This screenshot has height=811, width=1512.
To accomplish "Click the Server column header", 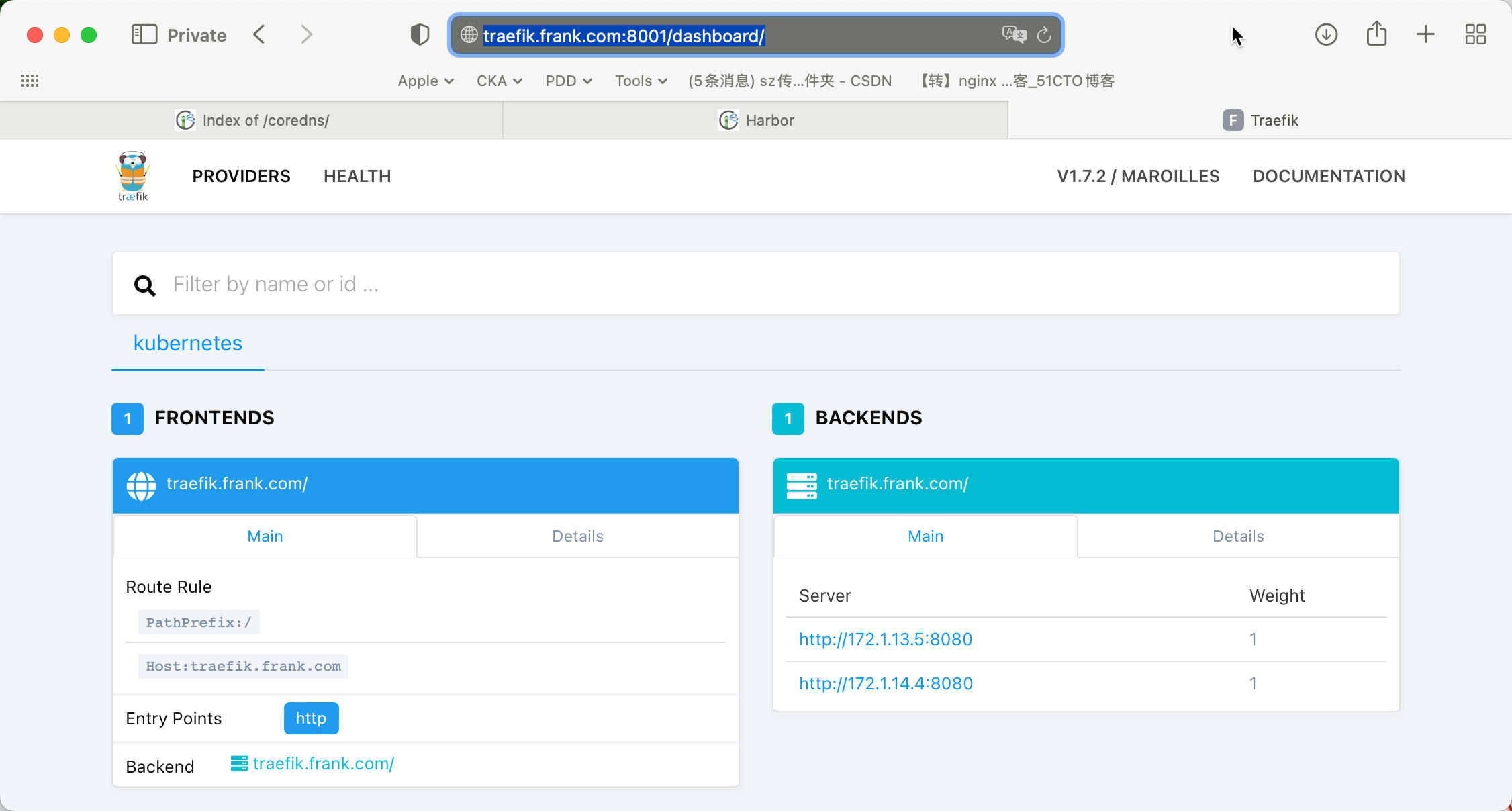I will point(824,595).
